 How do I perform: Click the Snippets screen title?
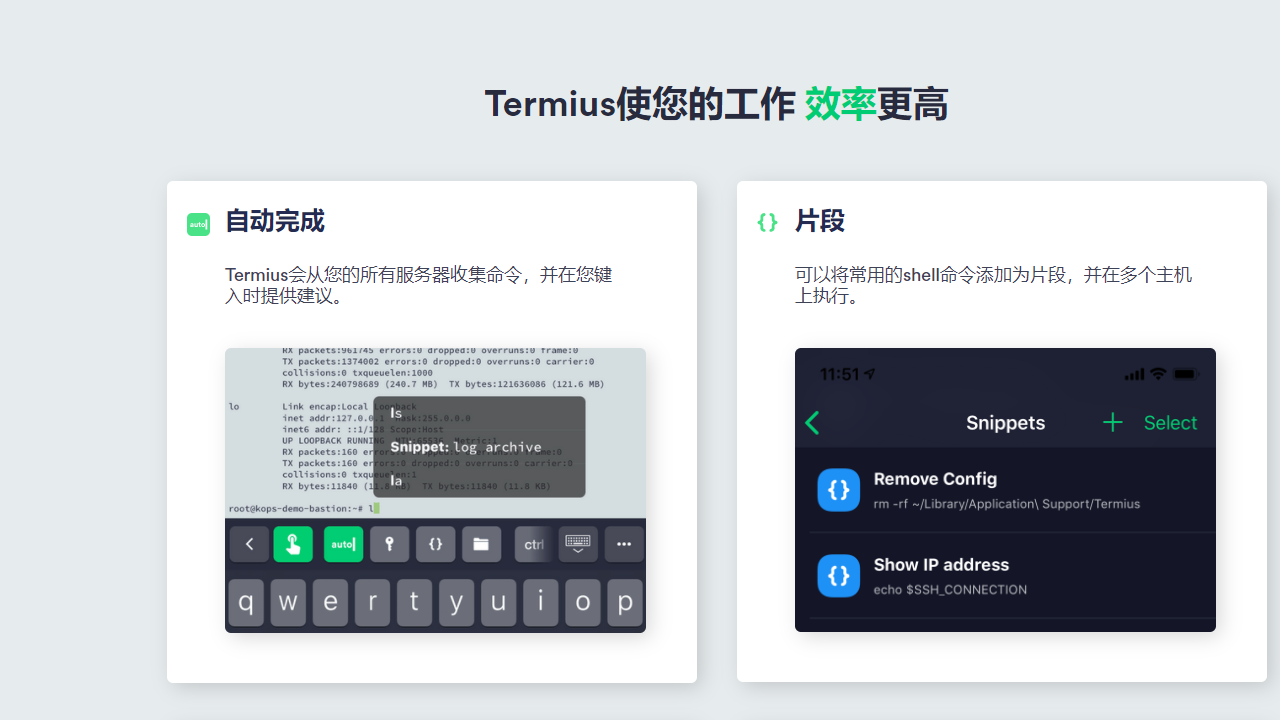pos(1005,423)
